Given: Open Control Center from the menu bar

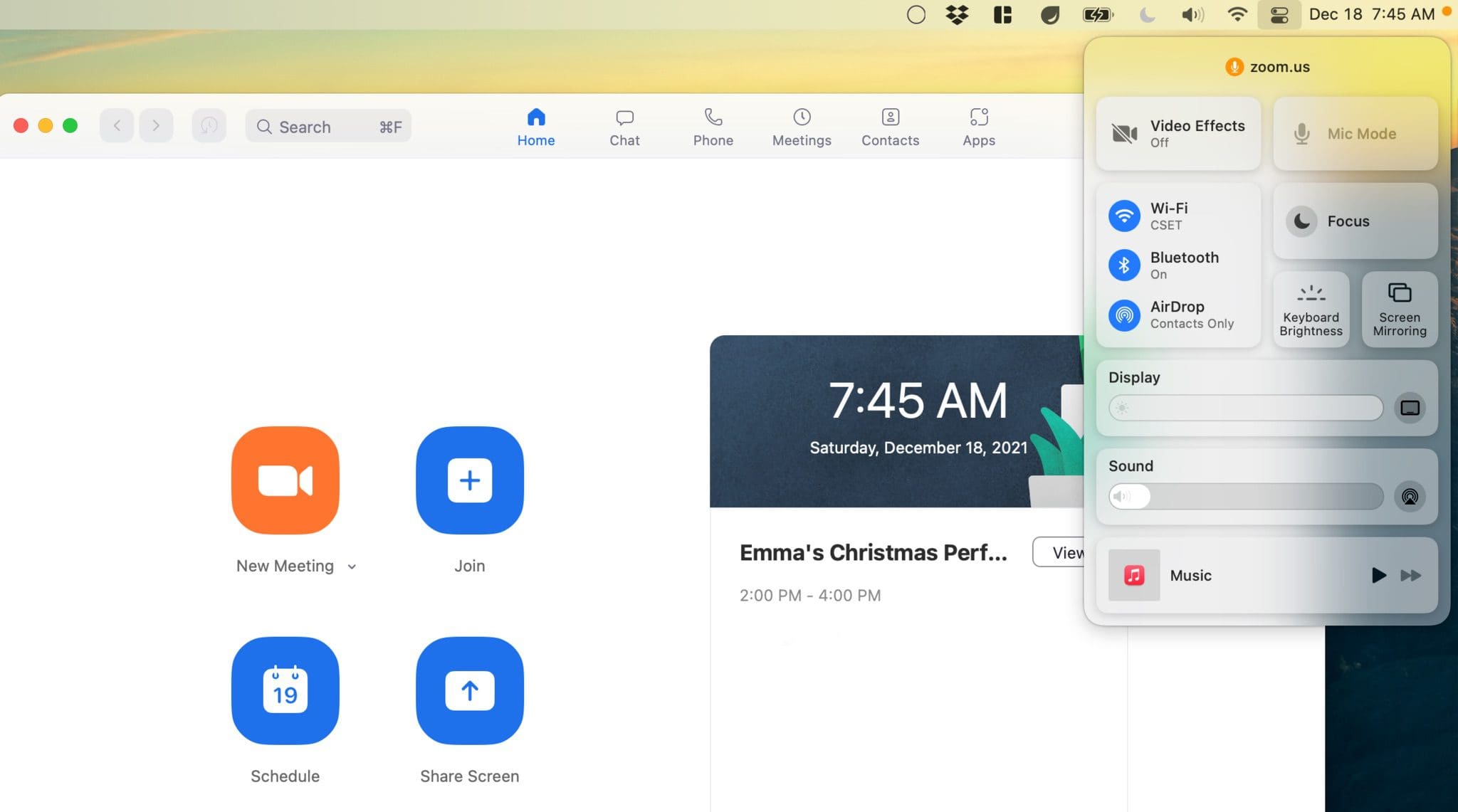Looking at the screenshot, I should (1279, 14).
